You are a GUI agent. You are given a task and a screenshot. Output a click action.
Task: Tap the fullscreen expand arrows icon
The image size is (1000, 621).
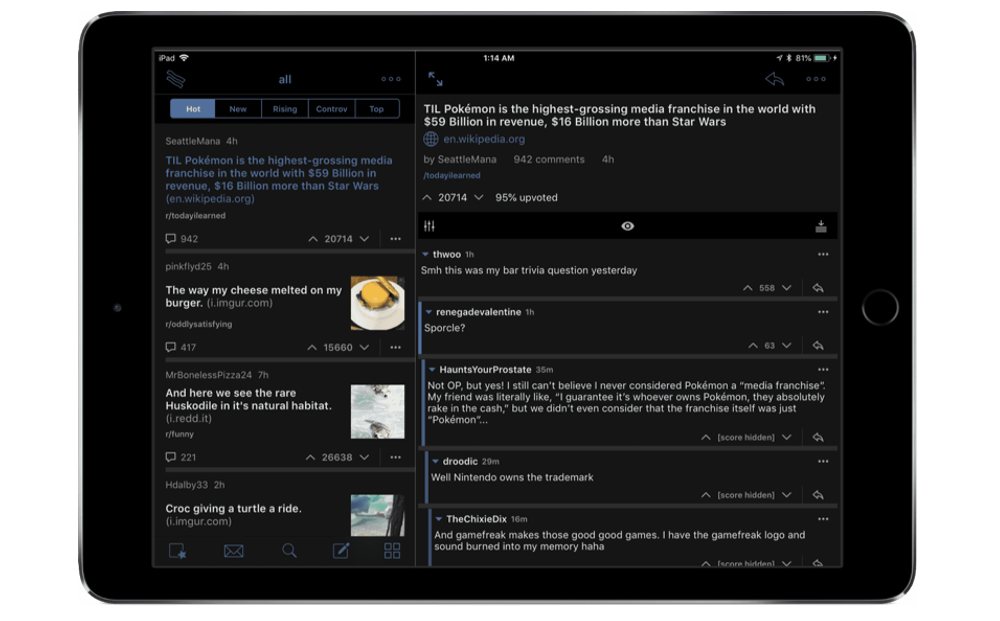(435, 79)
